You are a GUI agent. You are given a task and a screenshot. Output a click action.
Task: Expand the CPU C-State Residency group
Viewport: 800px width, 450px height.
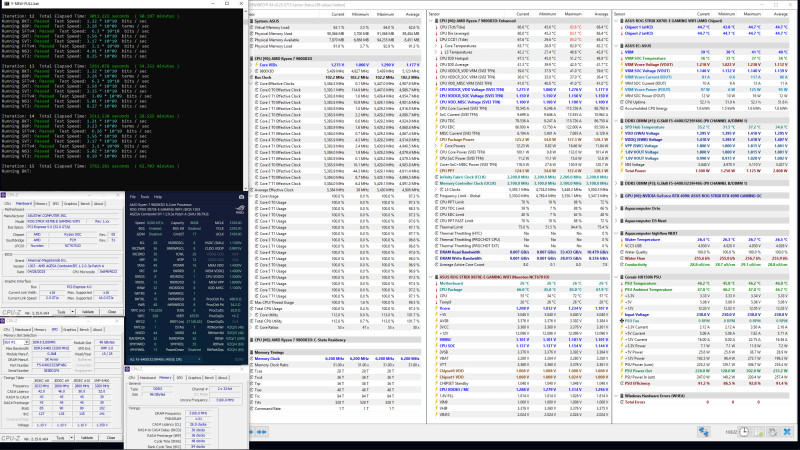(x=252, y=340)
